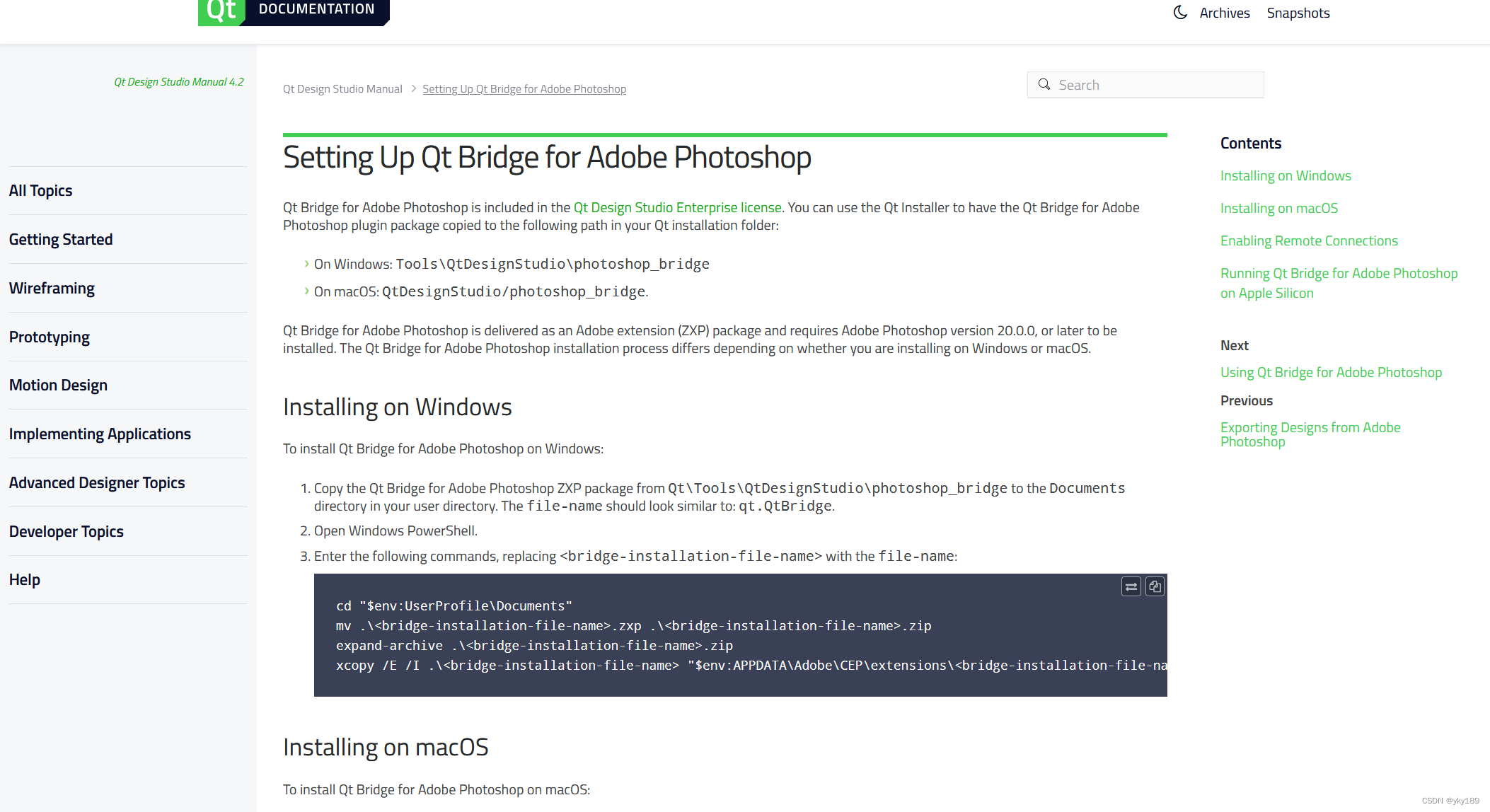The image size is (1490, 812).
Task: Click the Previous label in right panel
Action: [x=1247, y=401]
